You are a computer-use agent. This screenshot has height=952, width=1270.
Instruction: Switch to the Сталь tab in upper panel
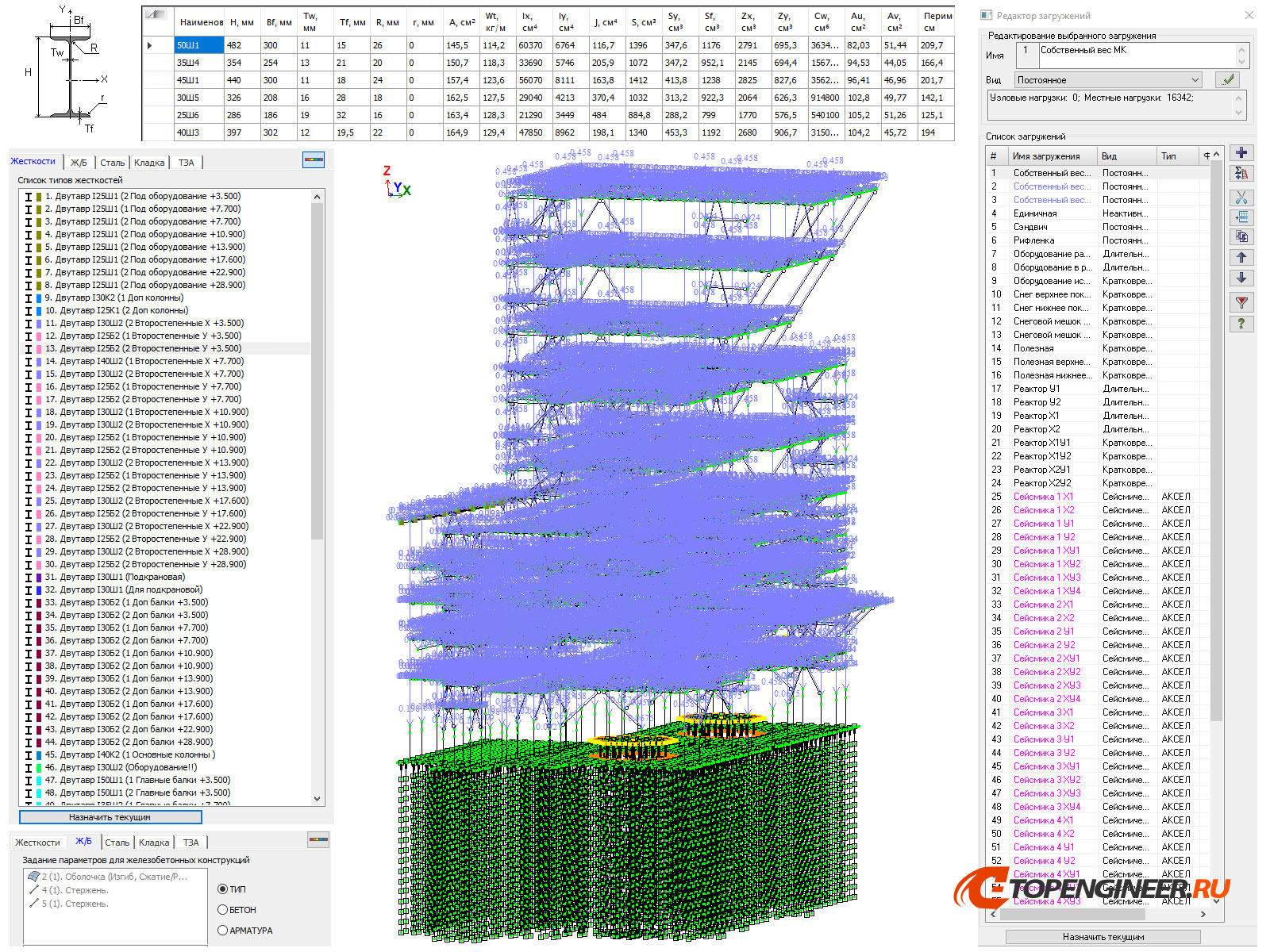coord(112,163)
